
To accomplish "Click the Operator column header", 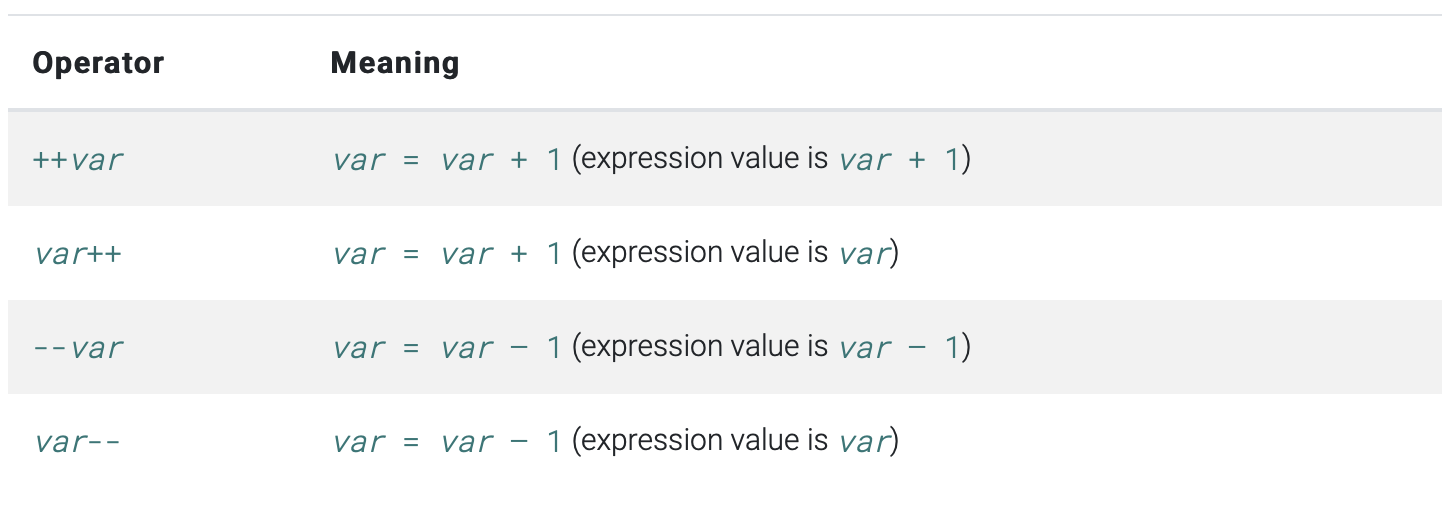I will click(x=98, y=63).
